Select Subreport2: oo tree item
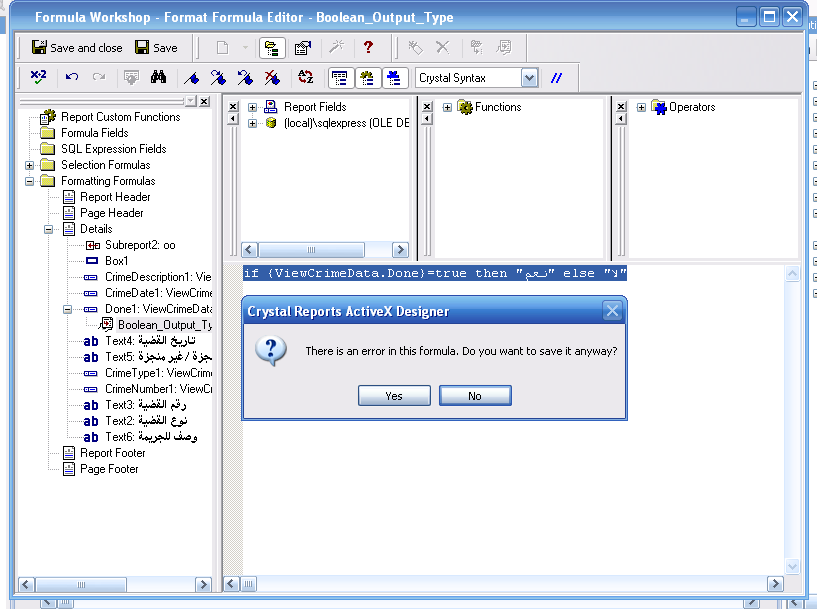Image resolution: width=817 pixels, height=609 pixels. pos(140,245)
